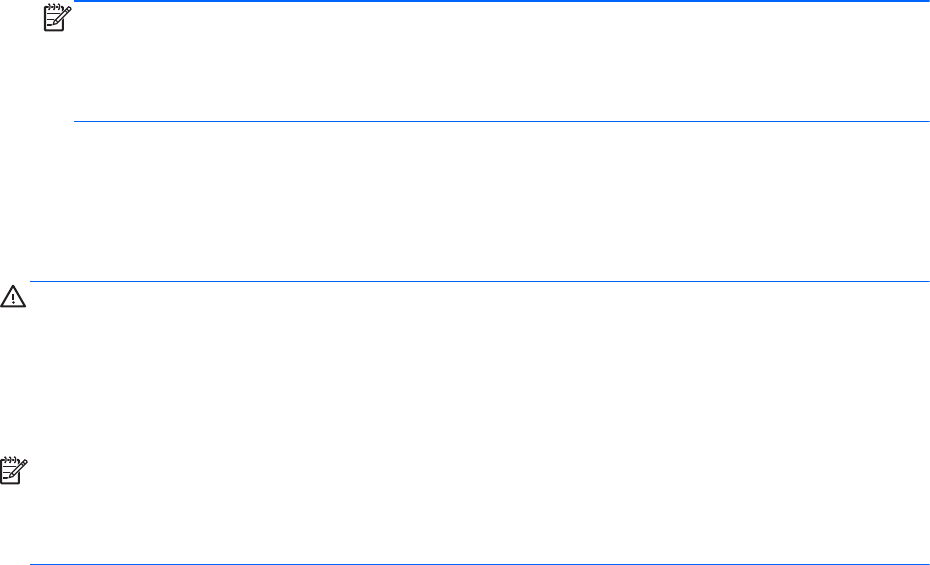Click the left end of the rule under the top note
The width and height of the screenshot is (930, 565).
pyautogui.click(x=78, y=122)
